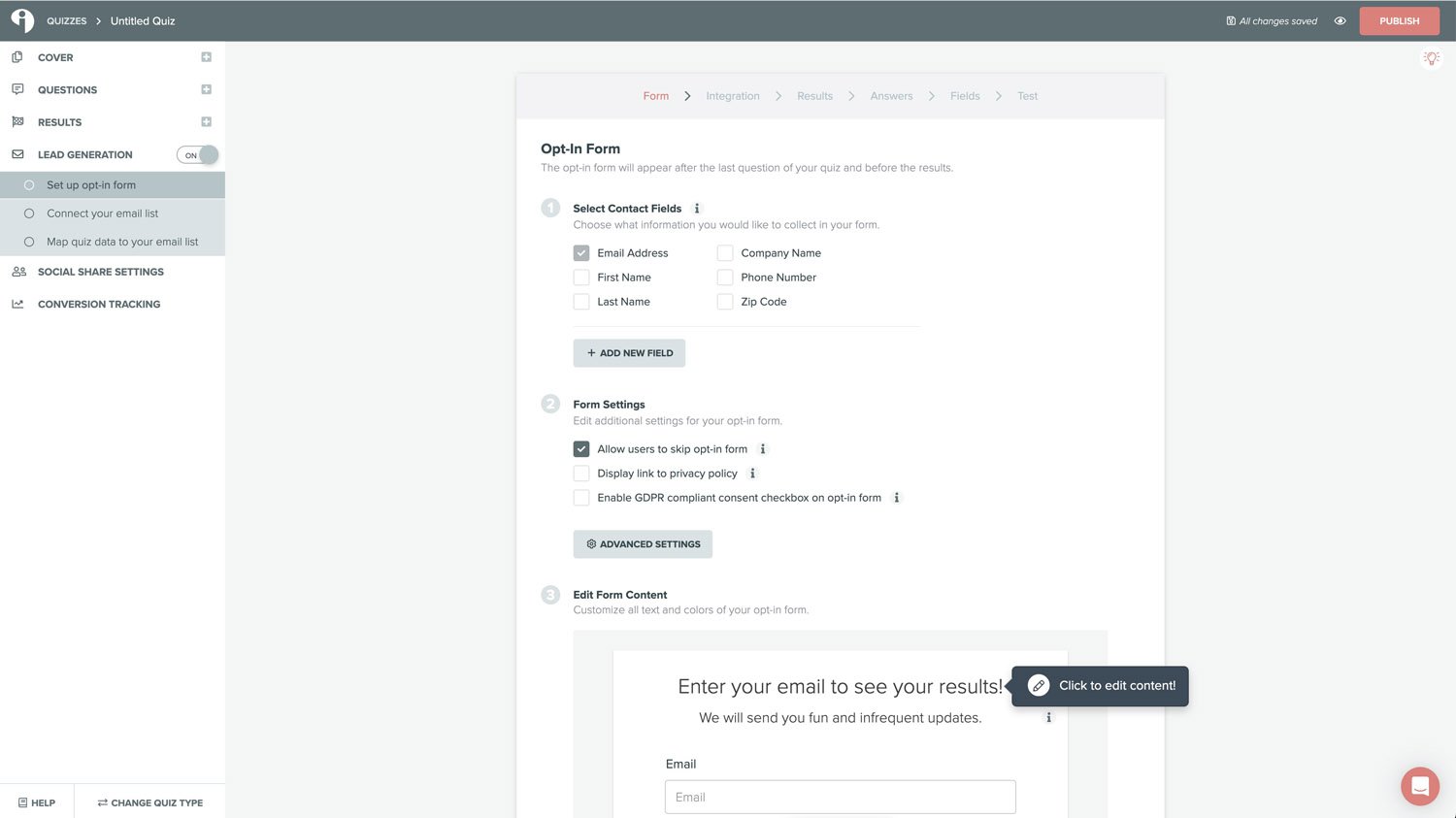Expand the Results section plus icon
This screenshot has width=1456, height=818.
point(206,122)
